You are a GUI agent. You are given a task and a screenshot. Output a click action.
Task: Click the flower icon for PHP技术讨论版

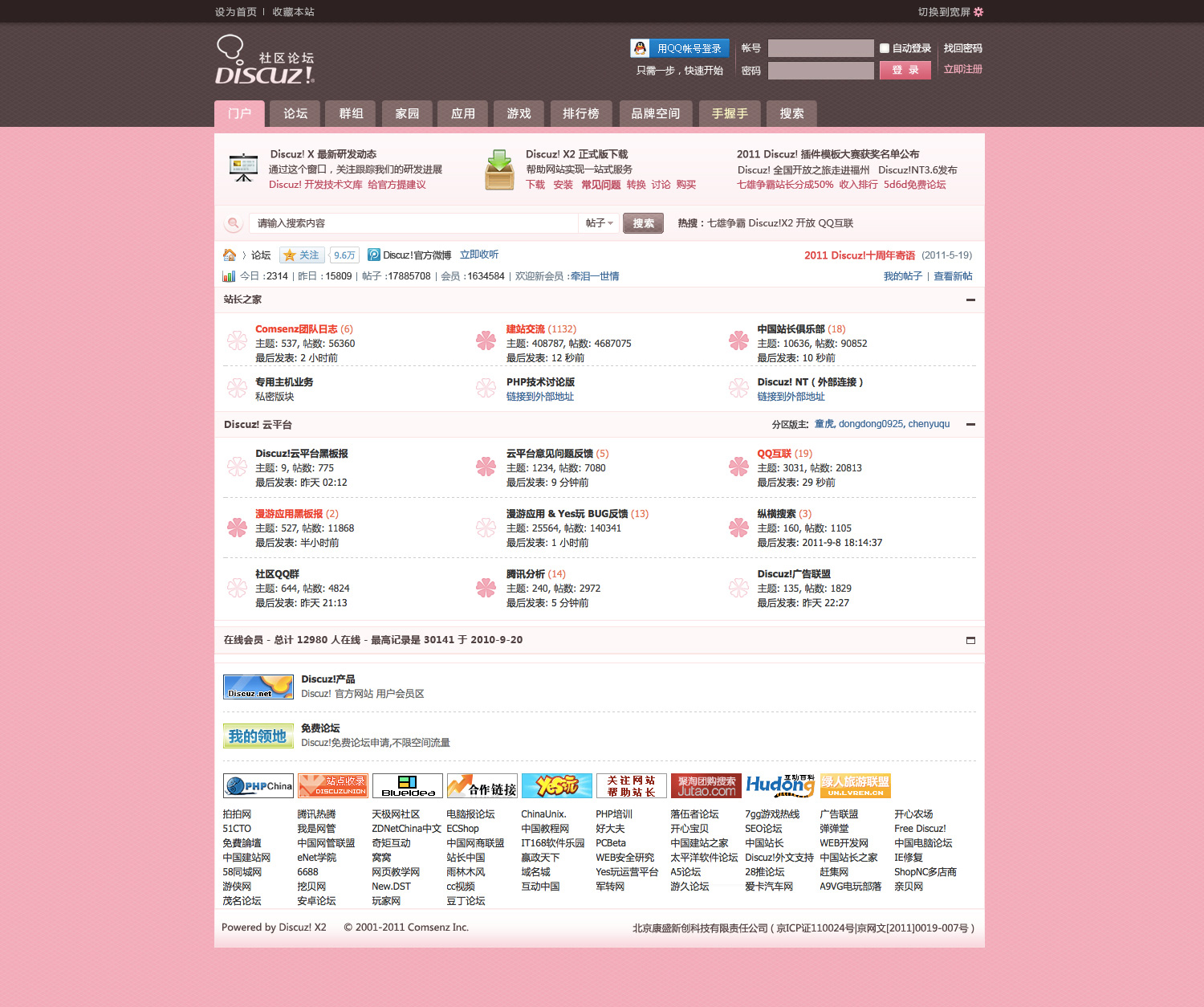click(x=486, y=389)
